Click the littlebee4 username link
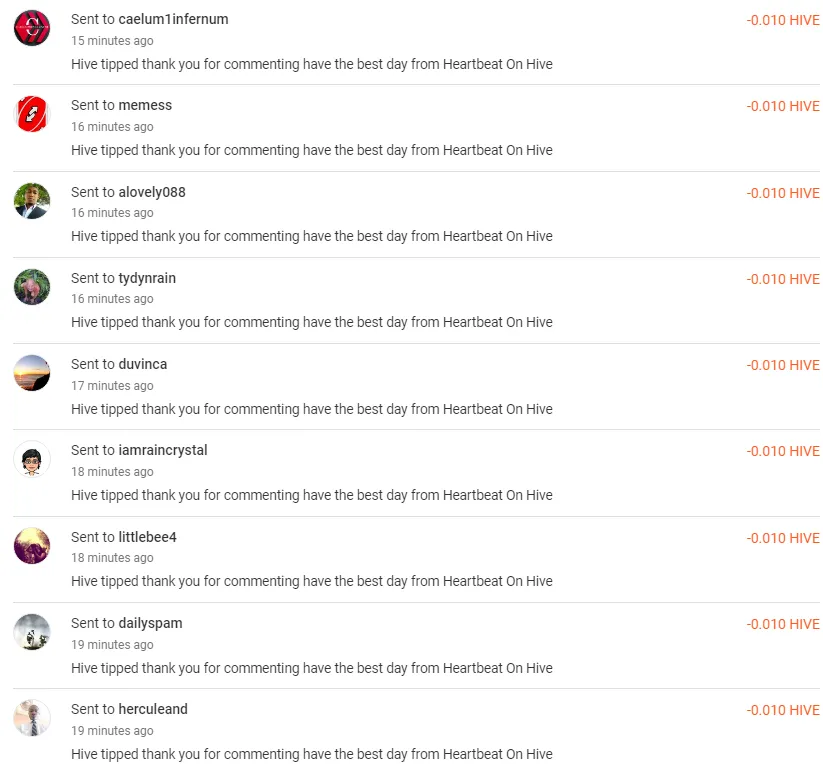823x764 pixels. tap(148, 537)
